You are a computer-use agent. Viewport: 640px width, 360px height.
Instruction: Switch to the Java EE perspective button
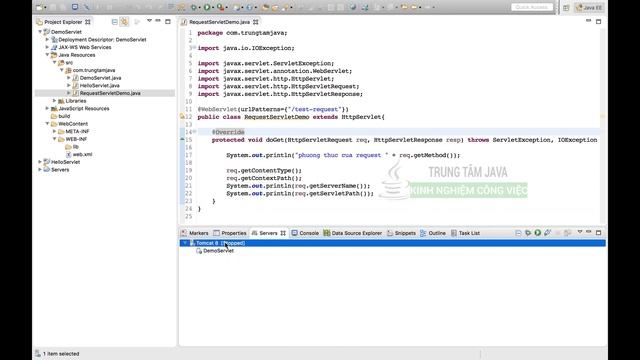(x=589, y=7)
